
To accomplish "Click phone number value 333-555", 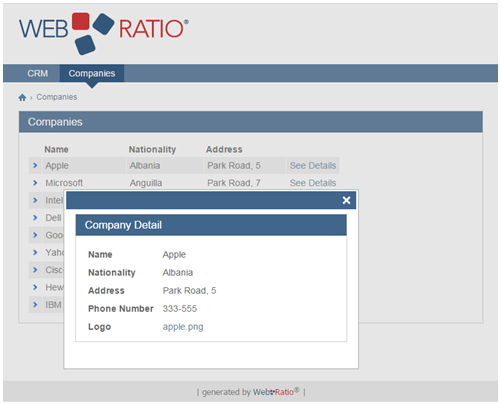I will coord(180,309).
